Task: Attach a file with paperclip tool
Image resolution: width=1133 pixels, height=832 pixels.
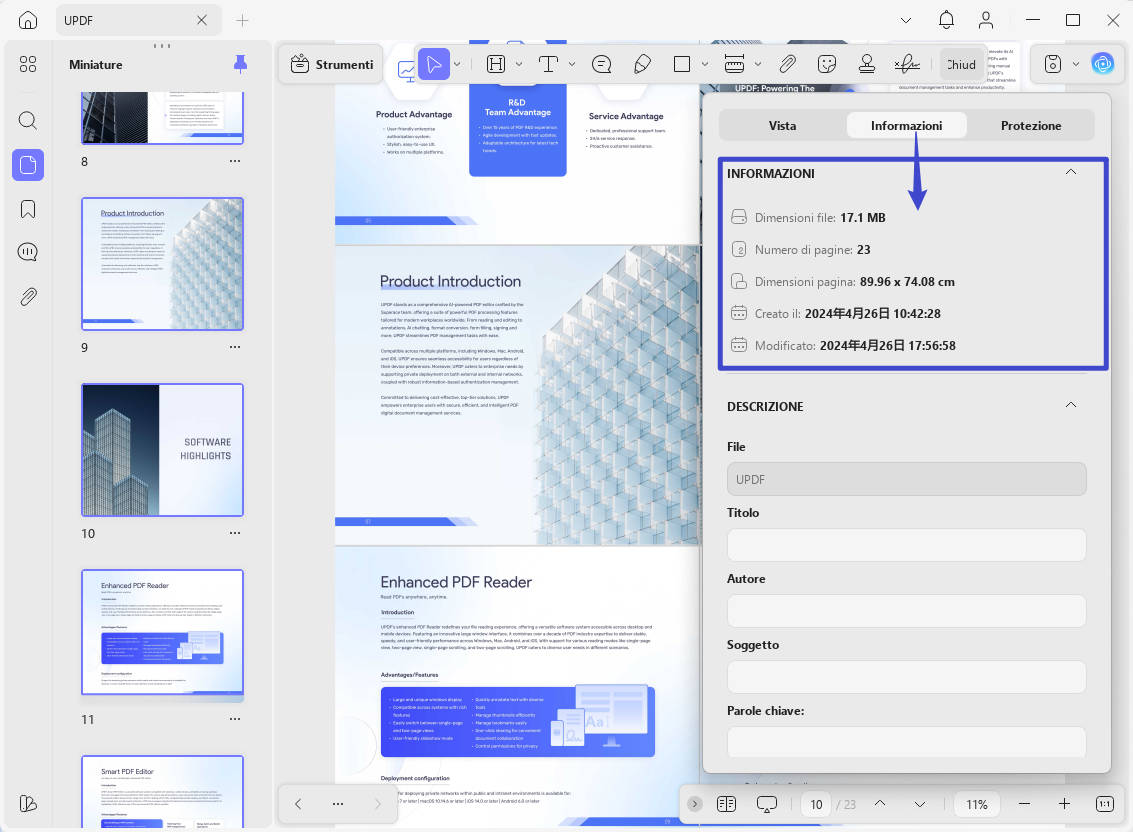Action: (787, 64)
